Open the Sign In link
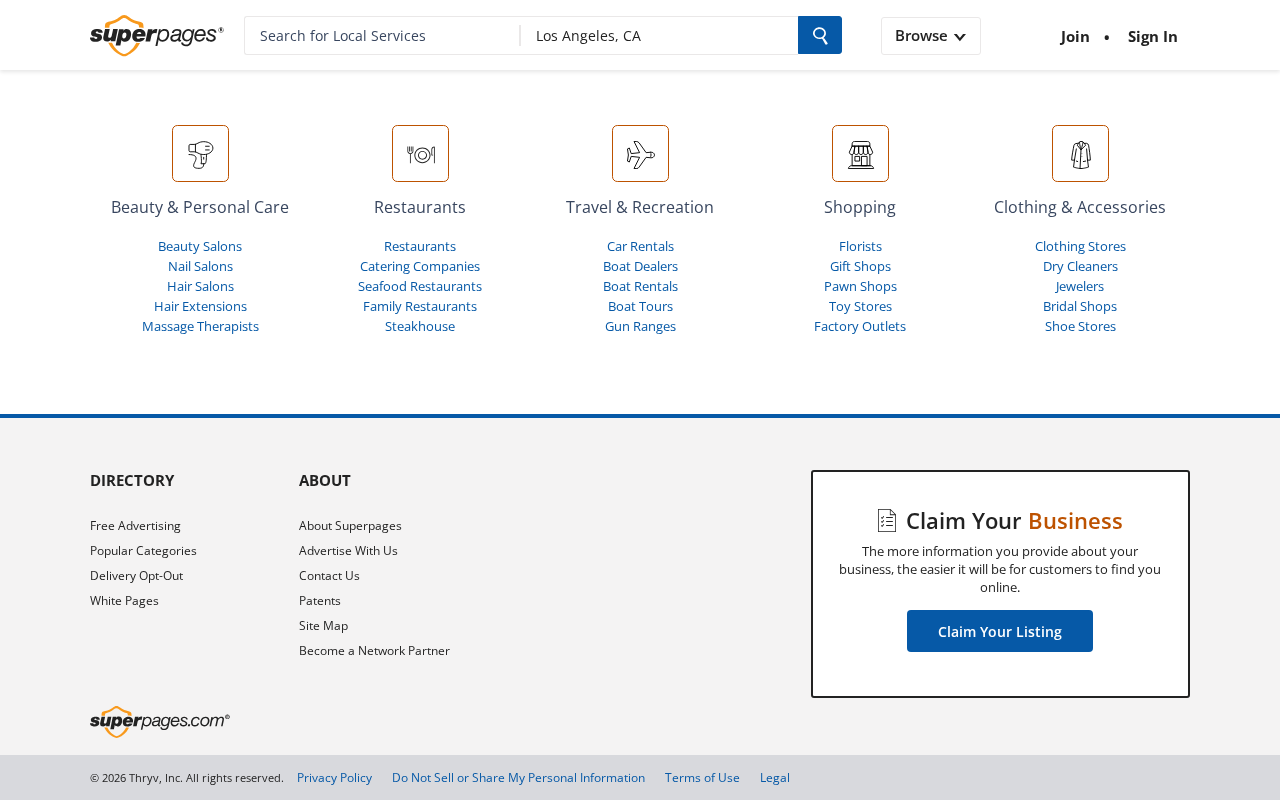This screenshot has width=1280, height=800. pyautogui.click(x=1153, y=36)
